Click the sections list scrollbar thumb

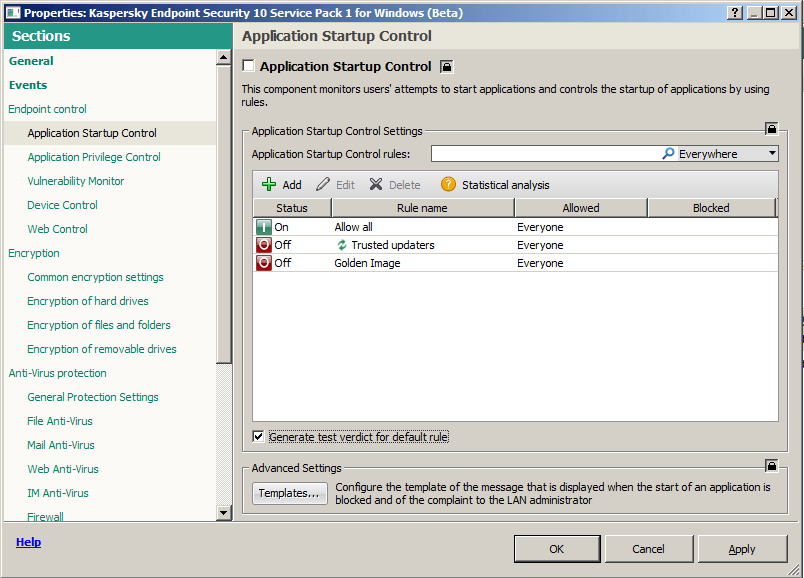(224, 214)
